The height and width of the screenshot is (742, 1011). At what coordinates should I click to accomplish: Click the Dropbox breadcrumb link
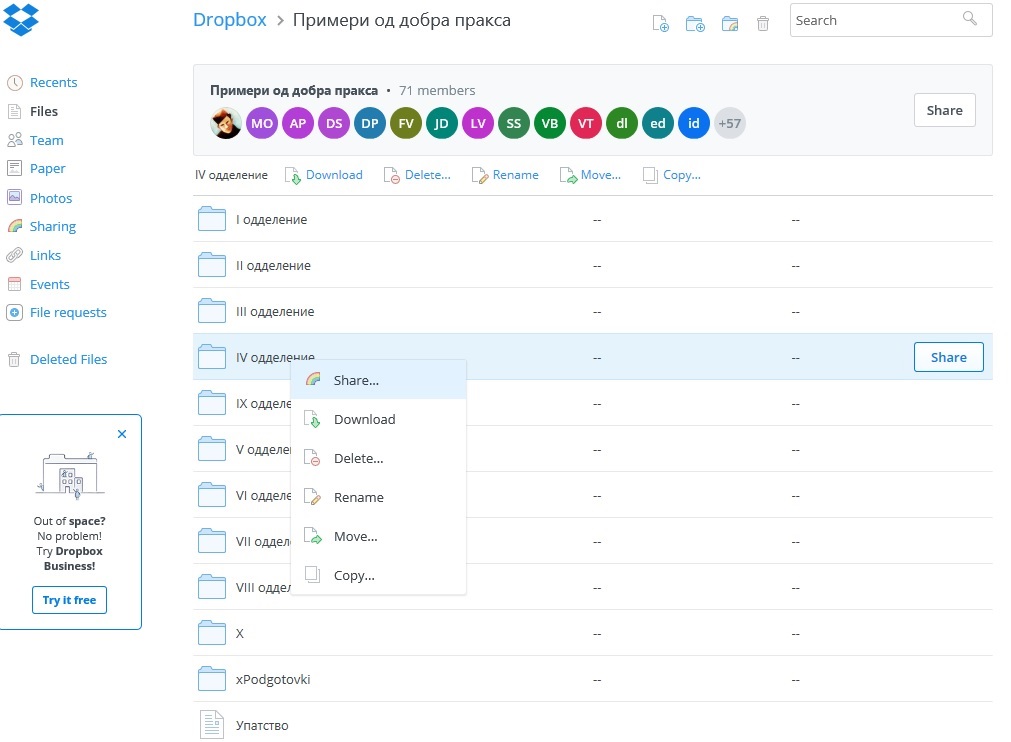point(230,20)
